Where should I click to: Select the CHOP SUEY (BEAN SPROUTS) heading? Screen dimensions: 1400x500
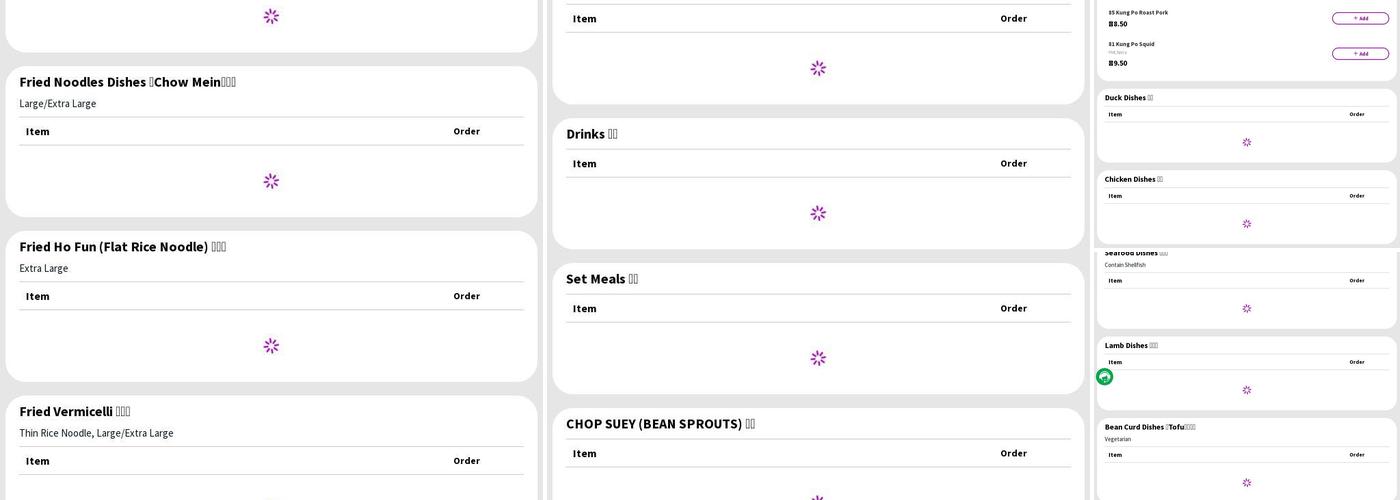(x=660, y=424)
